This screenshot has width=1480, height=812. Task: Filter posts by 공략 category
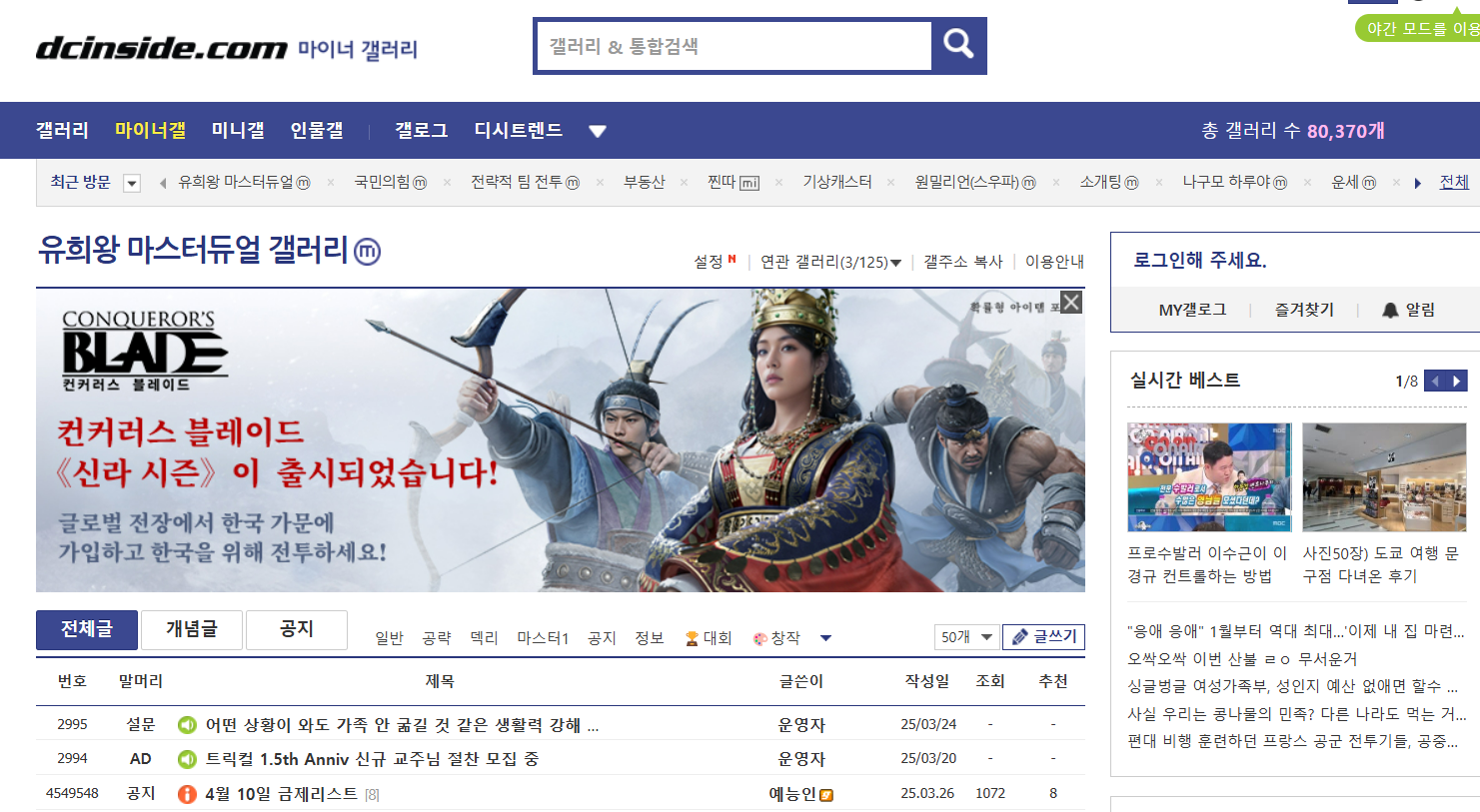click(437, 638)
